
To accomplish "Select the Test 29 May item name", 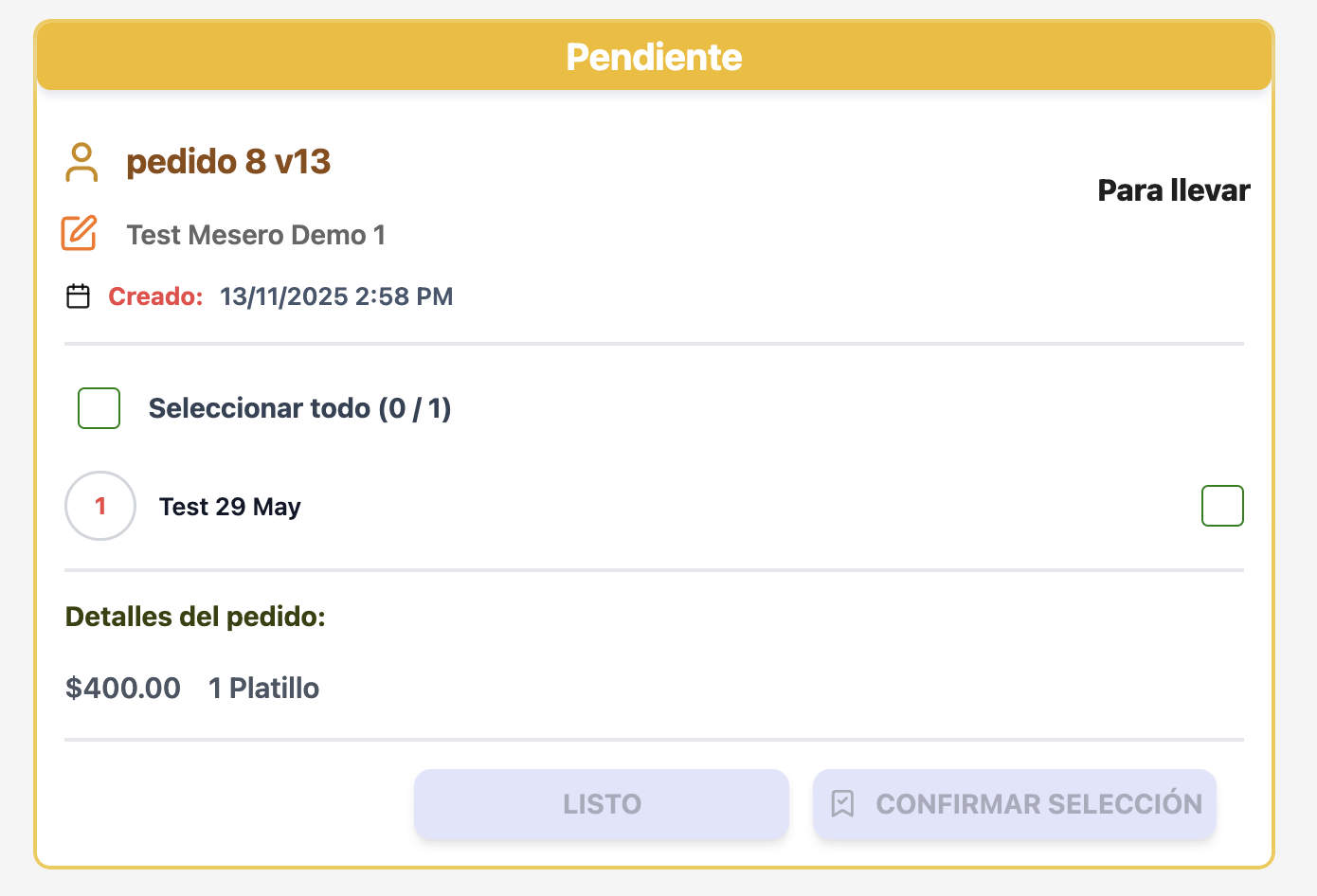I will coord(230,507).
